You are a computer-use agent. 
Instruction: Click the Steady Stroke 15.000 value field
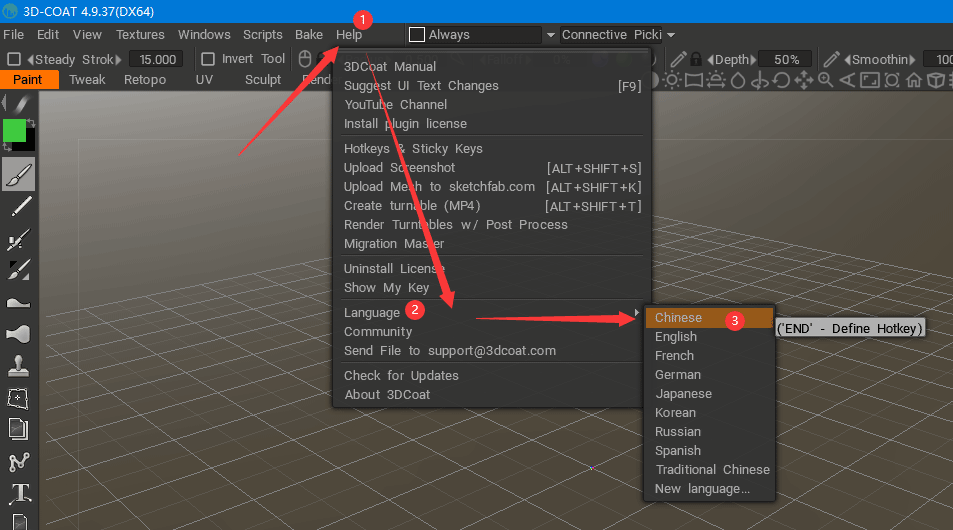pos(157,59)
